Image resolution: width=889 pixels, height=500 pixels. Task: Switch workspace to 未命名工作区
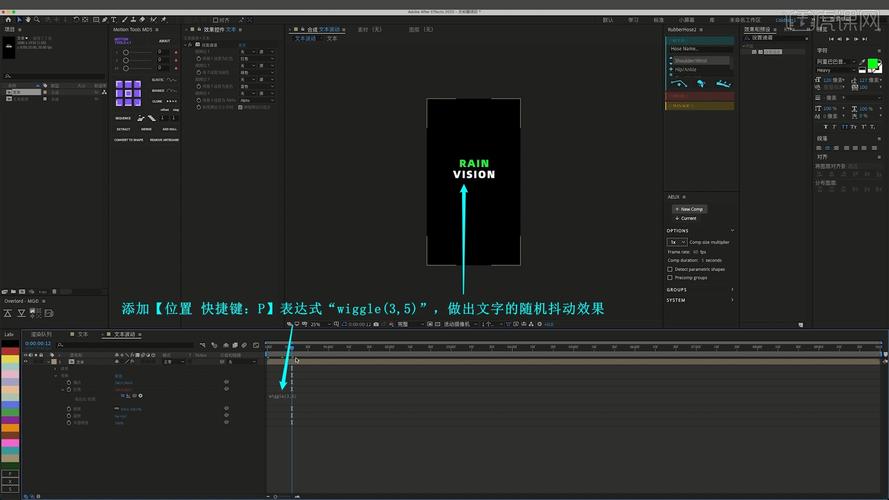pyautogui.click(x=744, y=20)
